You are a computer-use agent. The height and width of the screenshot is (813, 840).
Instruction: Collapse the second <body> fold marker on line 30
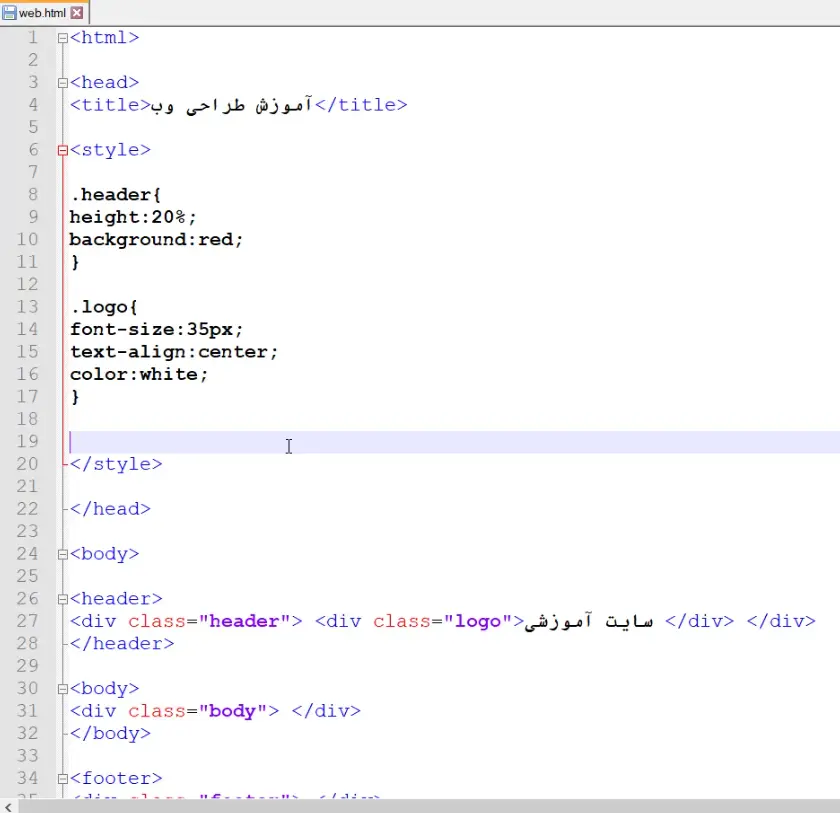point(62,689)
